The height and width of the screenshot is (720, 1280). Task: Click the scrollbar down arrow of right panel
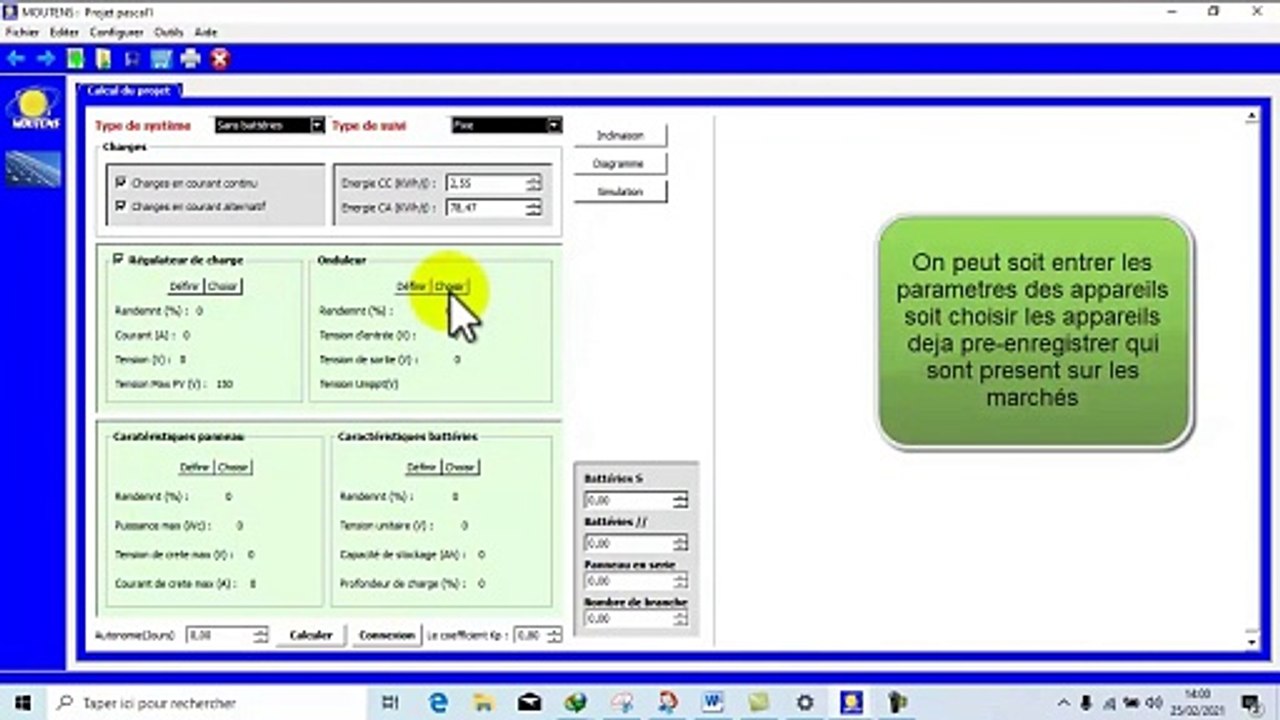coord(1251,641)
